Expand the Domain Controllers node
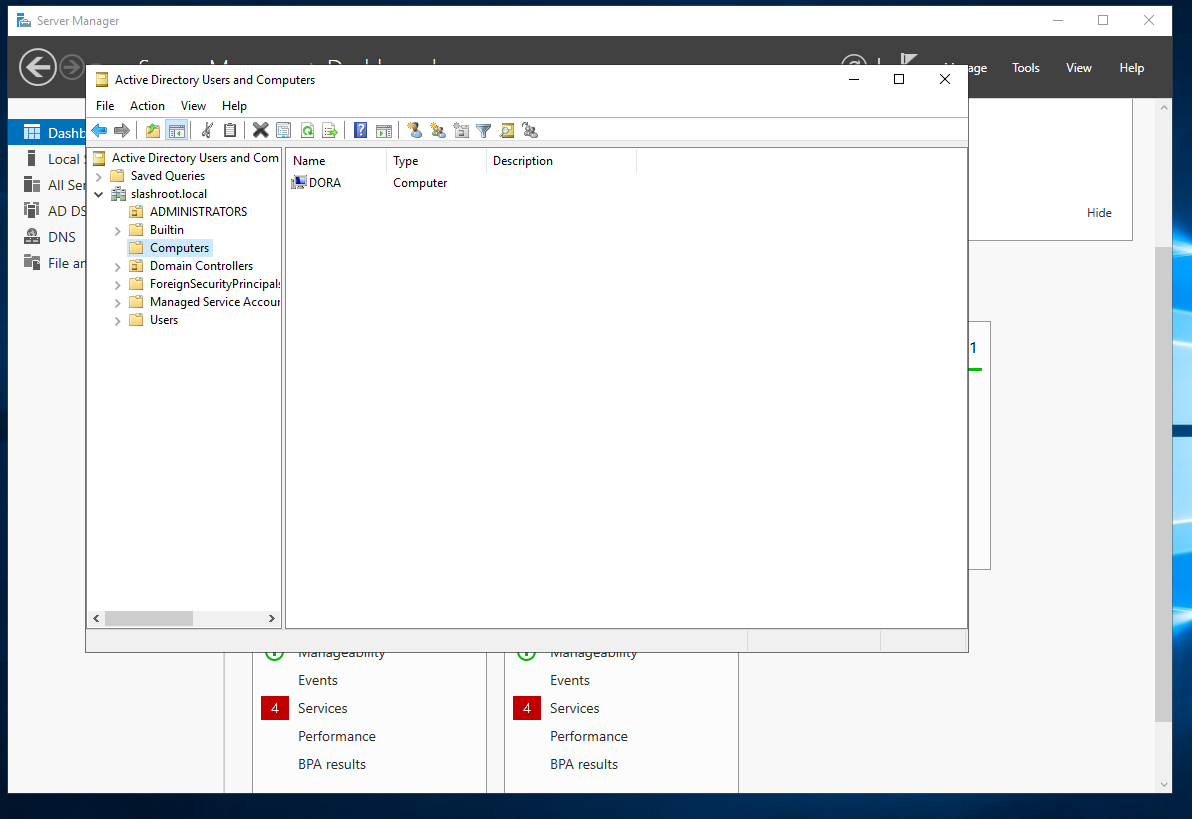This screenshot has width=1192, height=819. coord(118,266)
